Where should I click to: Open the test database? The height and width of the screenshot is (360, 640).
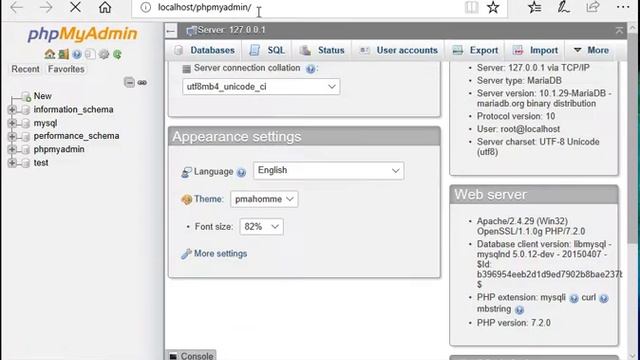click(x=41, y=163)
